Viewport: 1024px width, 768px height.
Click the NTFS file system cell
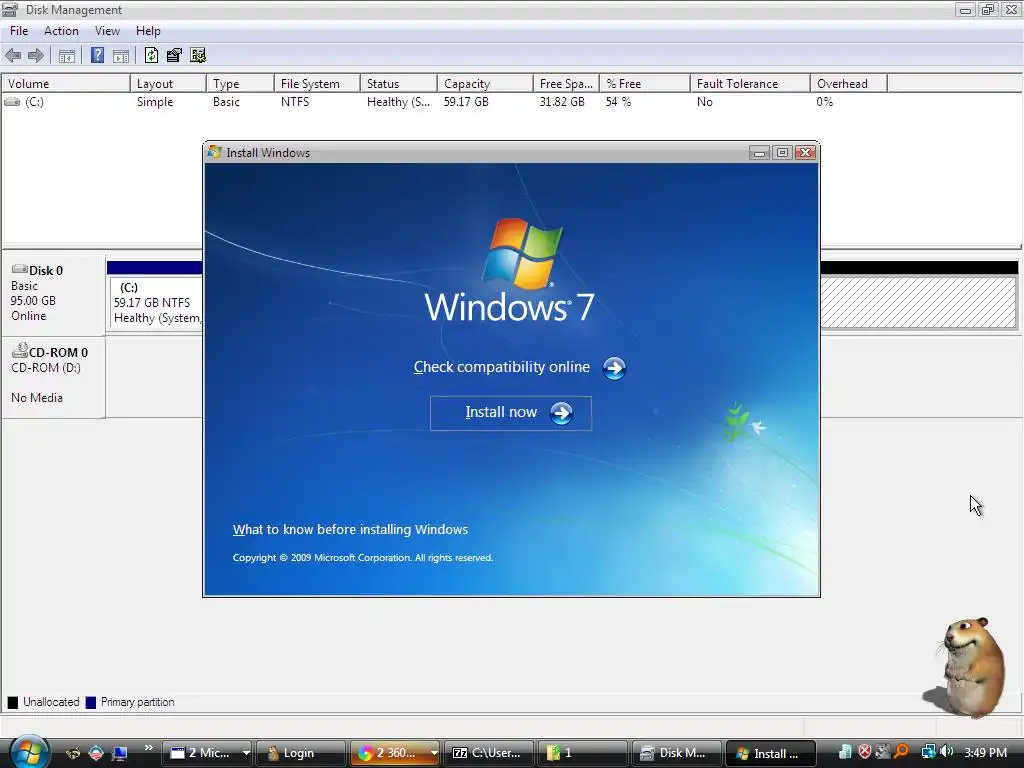[295, 102]
